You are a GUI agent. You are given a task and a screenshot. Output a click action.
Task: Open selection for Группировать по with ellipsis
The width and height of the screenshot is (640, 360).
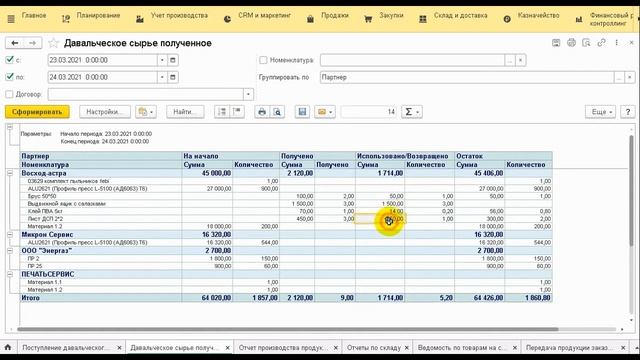(619, 77)
